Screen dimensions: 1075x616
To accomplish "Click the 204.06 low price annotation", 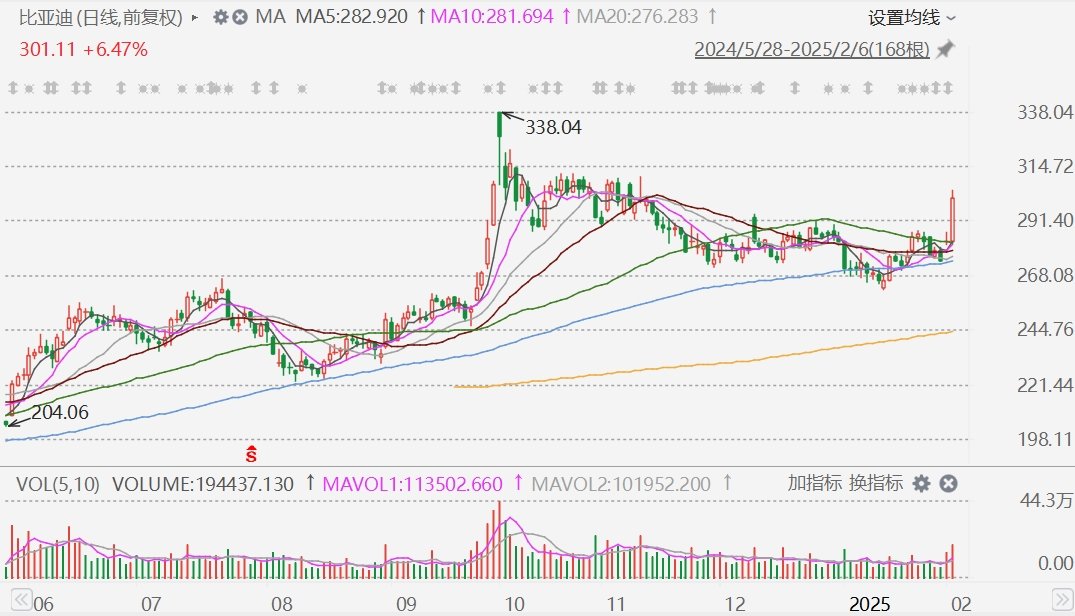I will (x=59, y=412).
